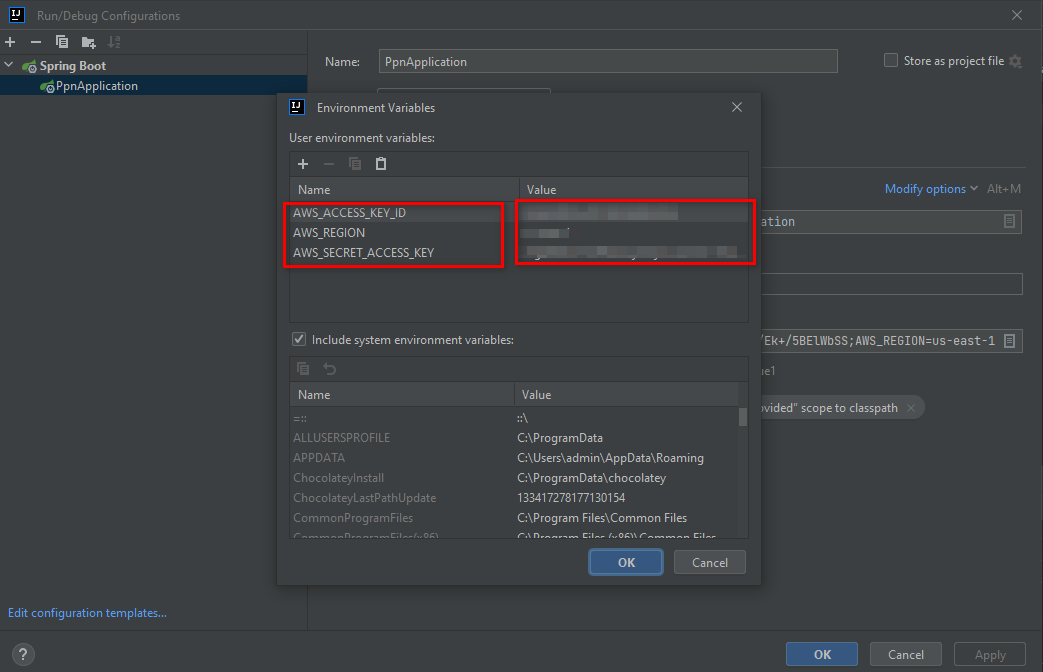
Task: Edit the AWS_ACCESS_KEY_ID value cell
Action: pos(634,213)
